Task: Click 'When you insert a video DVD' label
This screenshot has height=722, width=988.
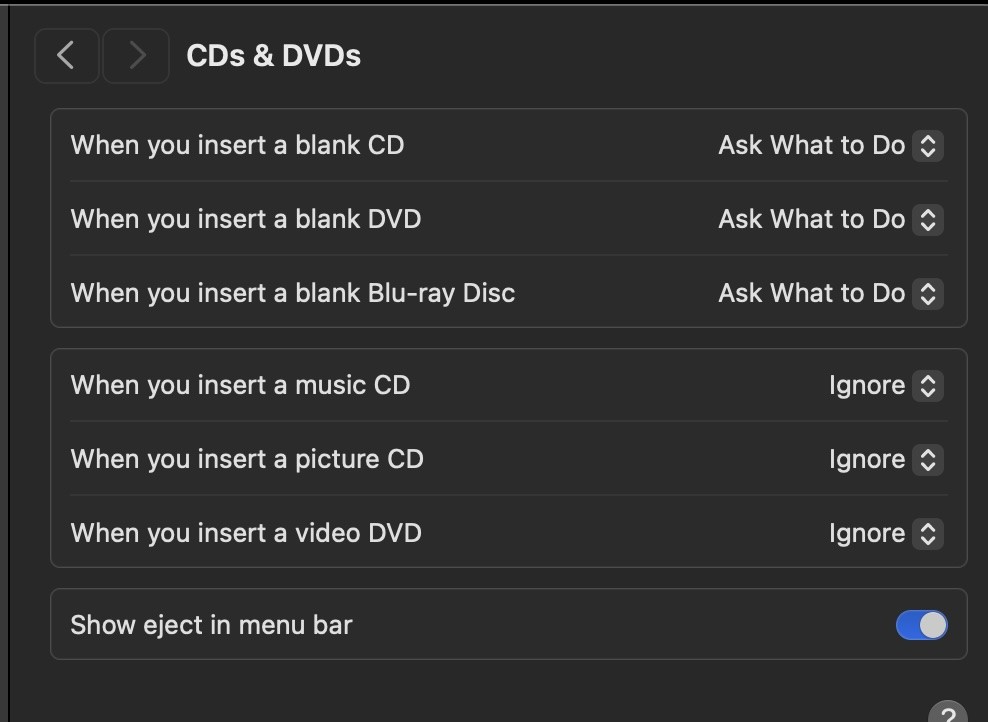Action: (246, 533)
